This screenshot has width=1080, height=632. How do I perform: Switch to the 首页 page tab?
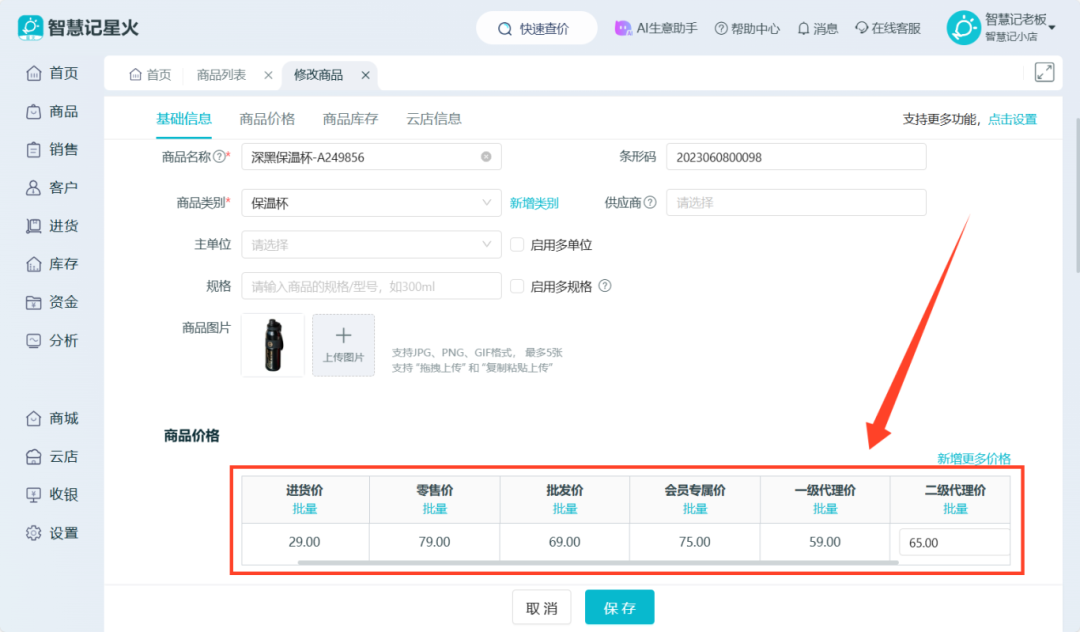(x=150, y=75)
